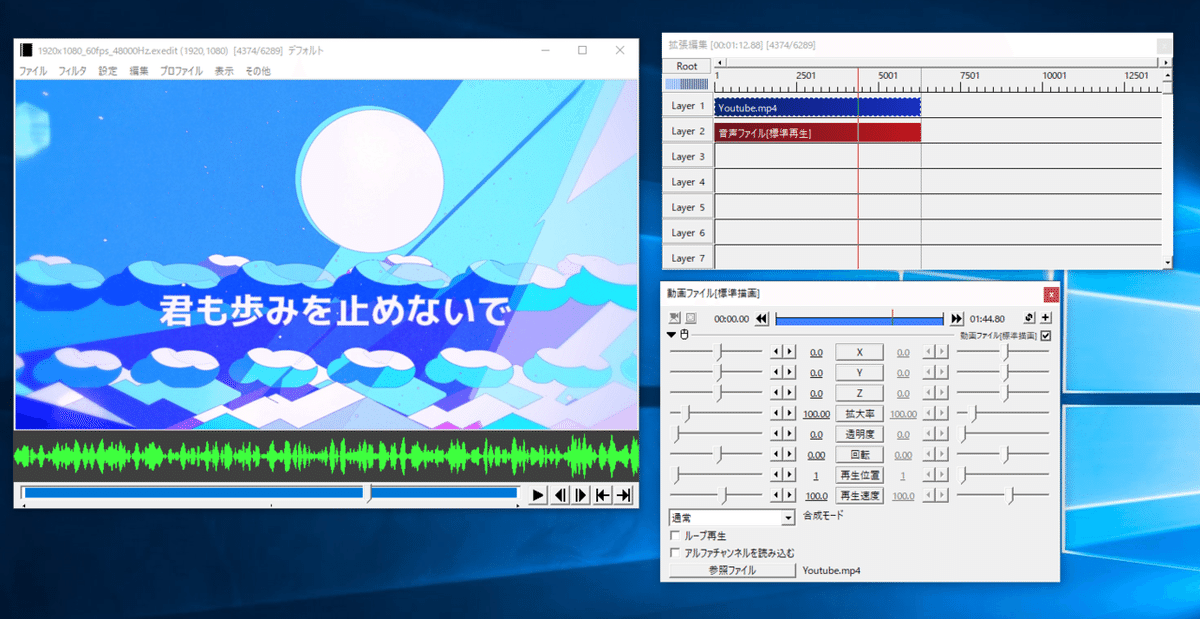Toggle Layer 1 visibility button
This screenshot has width=1200, height=619.
[x=687, y=106]
